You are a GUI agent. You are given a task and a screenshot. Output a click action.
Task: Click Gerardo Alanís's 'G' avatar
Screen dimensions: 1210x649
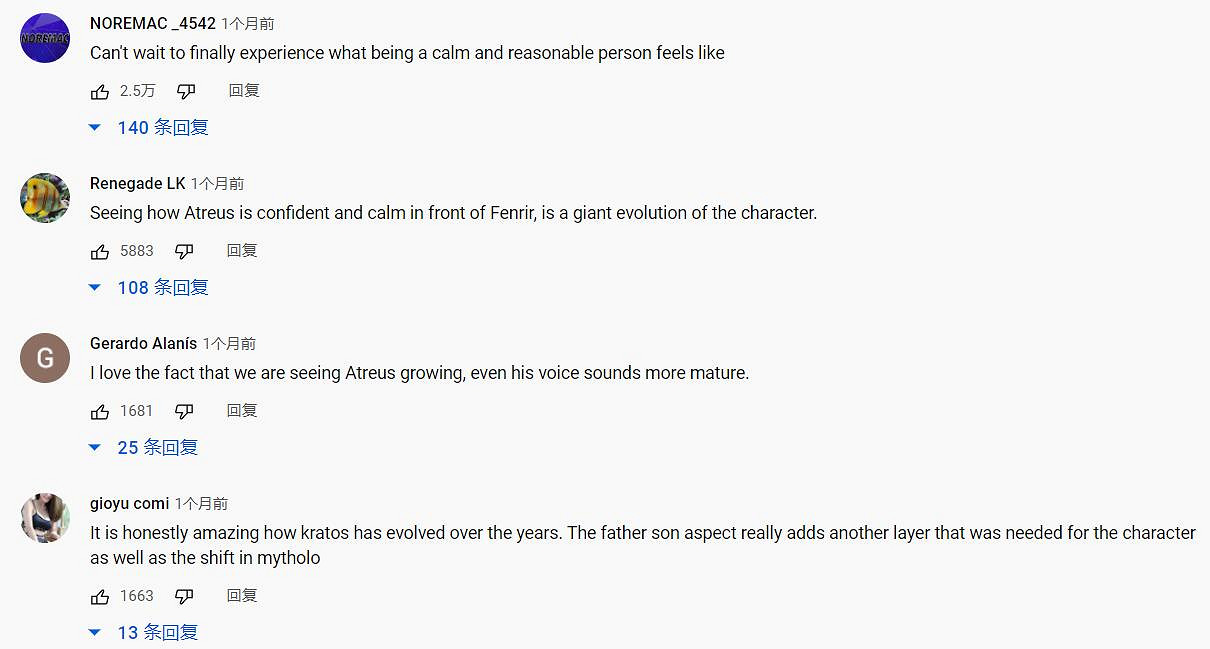(x=45, y=358)
